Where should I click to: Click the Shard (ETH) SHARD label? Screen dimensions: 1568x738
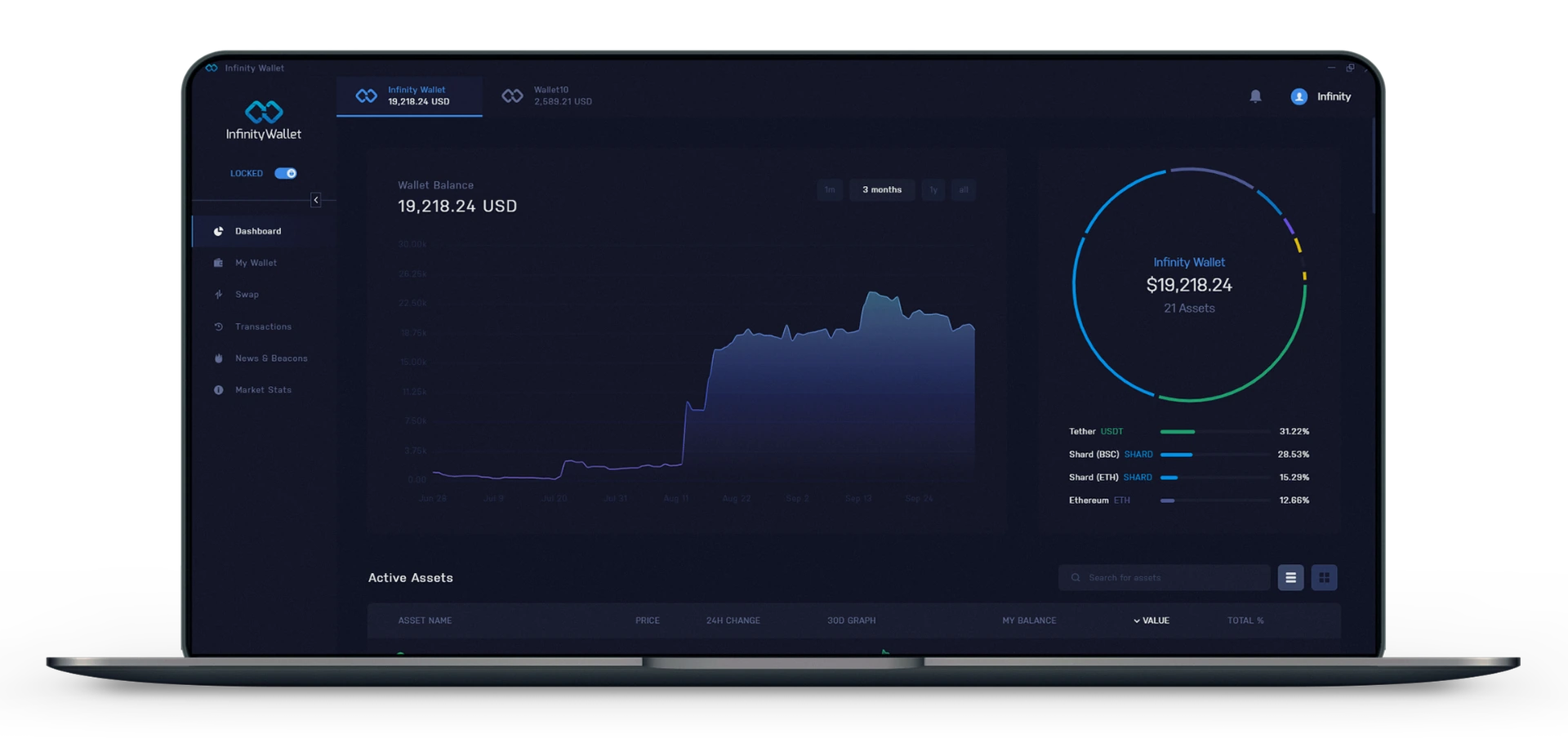[1111, 478]
